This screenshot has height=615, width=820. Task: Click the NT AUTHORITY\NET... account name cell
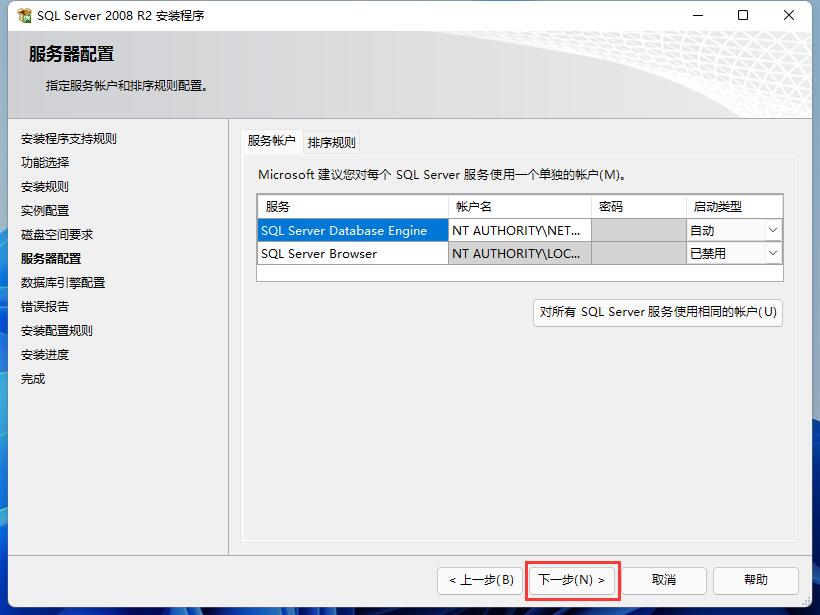[520, 231]
